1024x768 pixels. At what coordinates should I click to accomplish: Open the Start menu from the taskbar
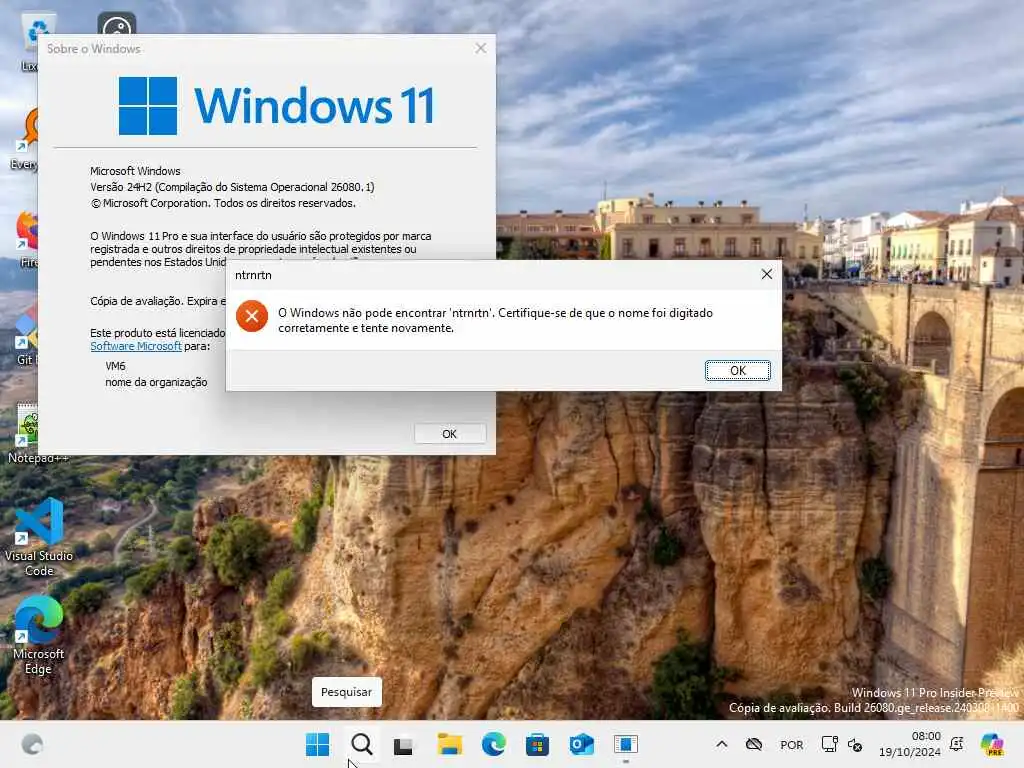[317, 744]
